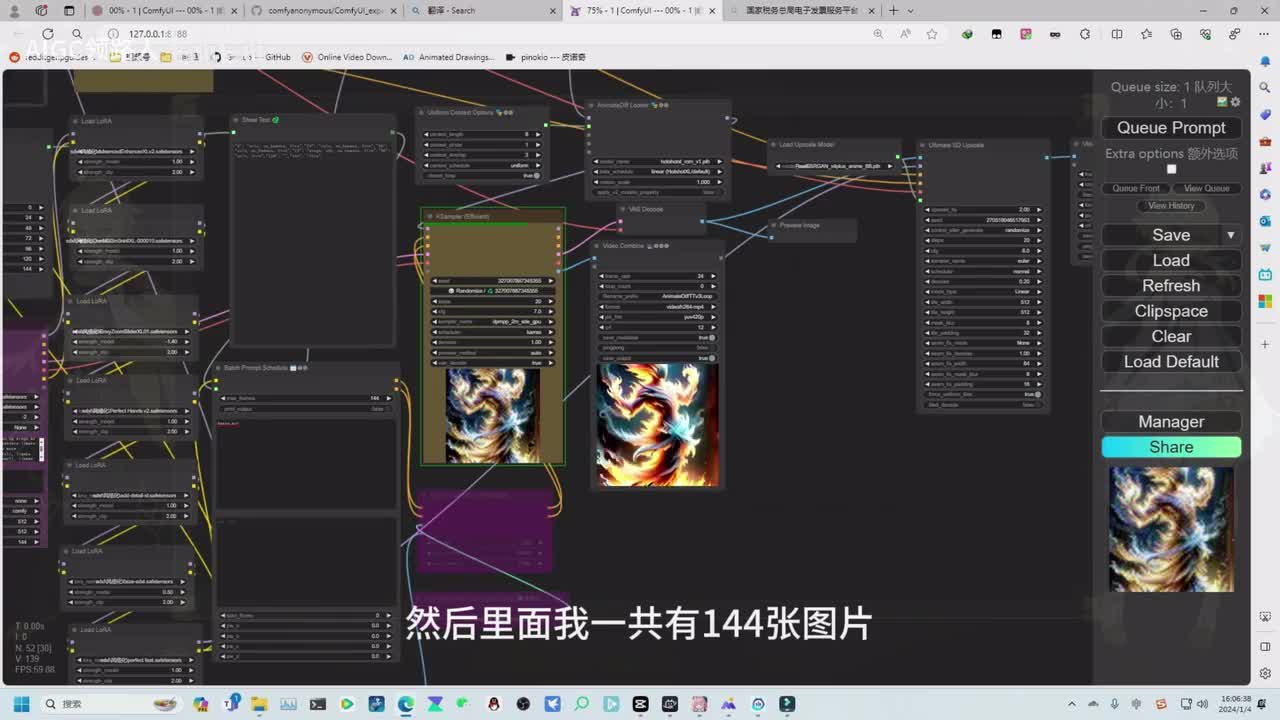
Task: Open the split screen icon in toolbar
Action: (1117, 34)
